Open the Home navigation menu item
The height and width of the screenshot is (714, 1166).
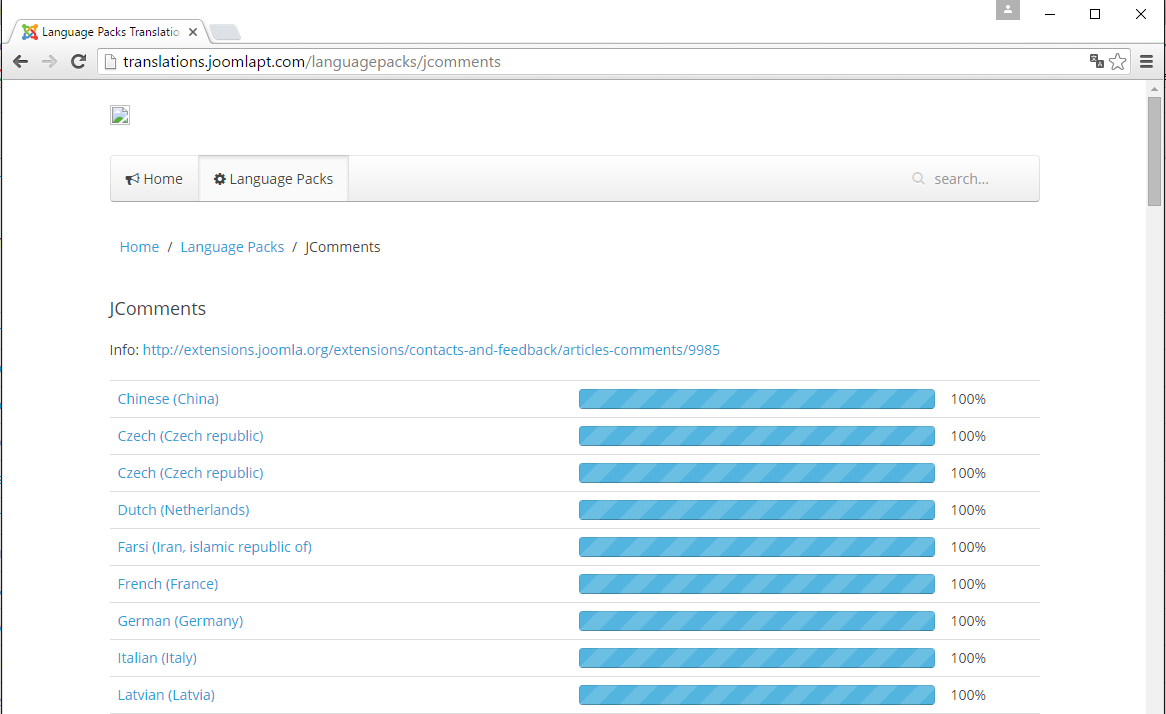(154, 179)
